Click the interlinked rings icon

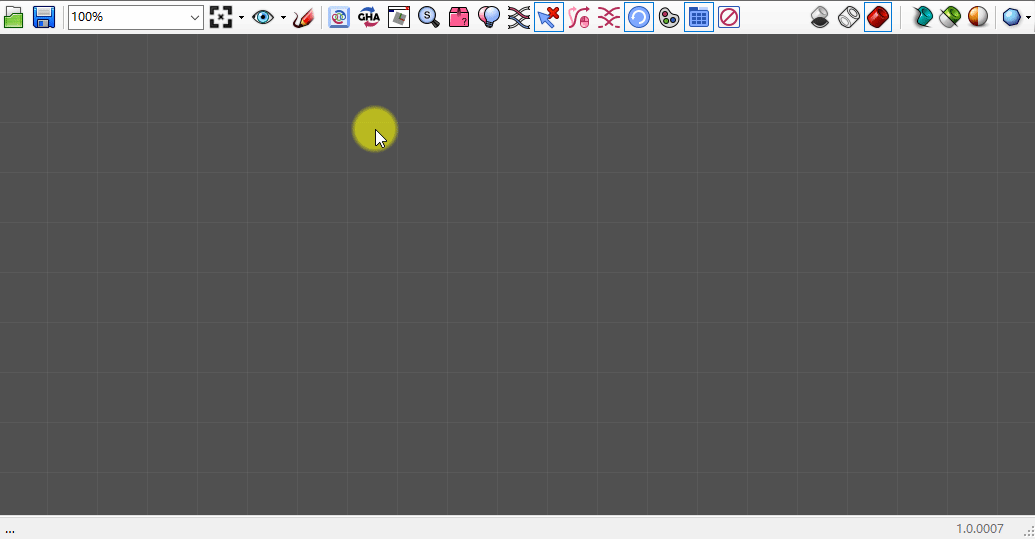(339, 17)
